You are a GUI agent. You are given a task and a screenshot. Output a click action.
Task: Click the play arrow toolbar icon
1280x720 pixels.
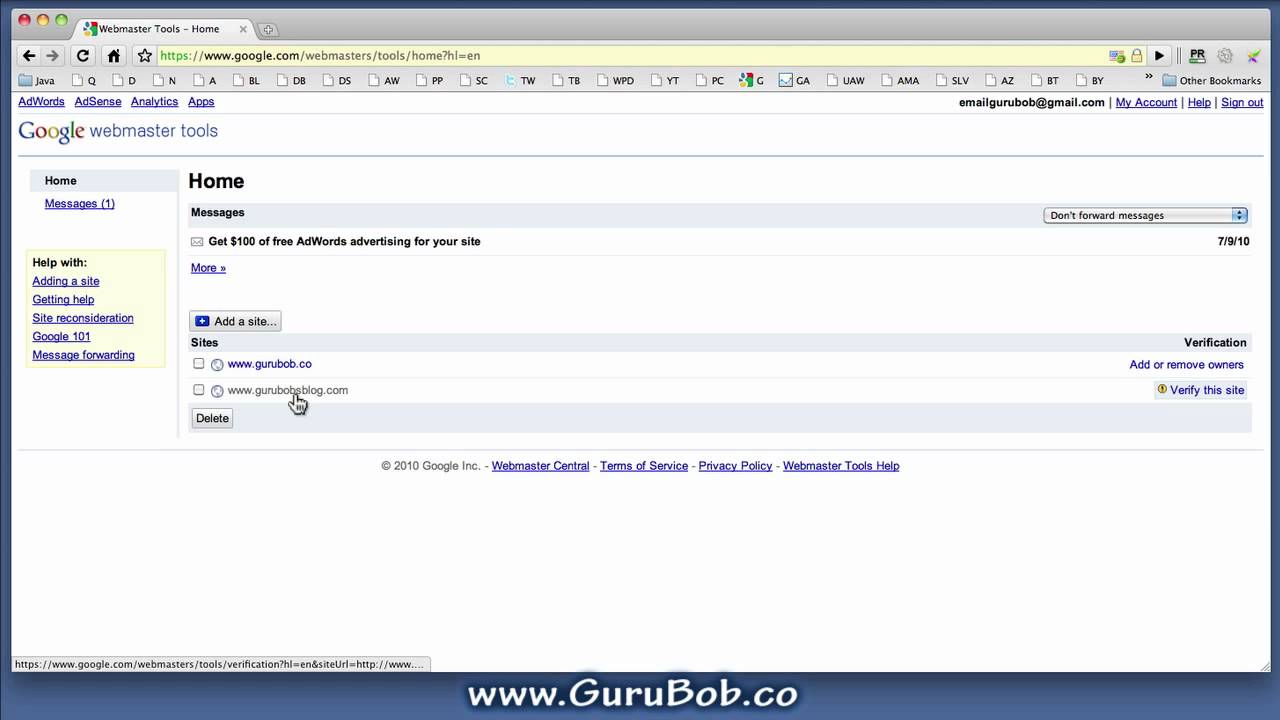coord(1160,56)
